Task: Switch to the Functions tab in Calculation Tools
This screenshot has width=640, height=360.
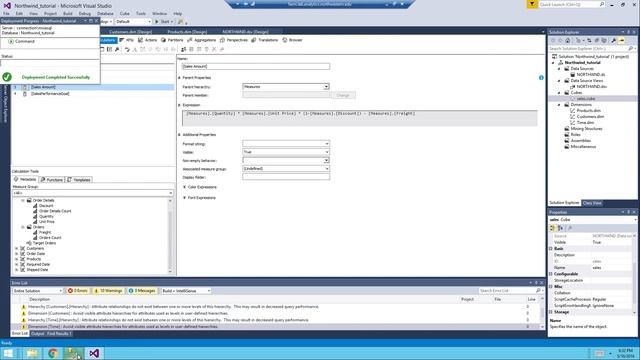Action: [x=51, y=180]
